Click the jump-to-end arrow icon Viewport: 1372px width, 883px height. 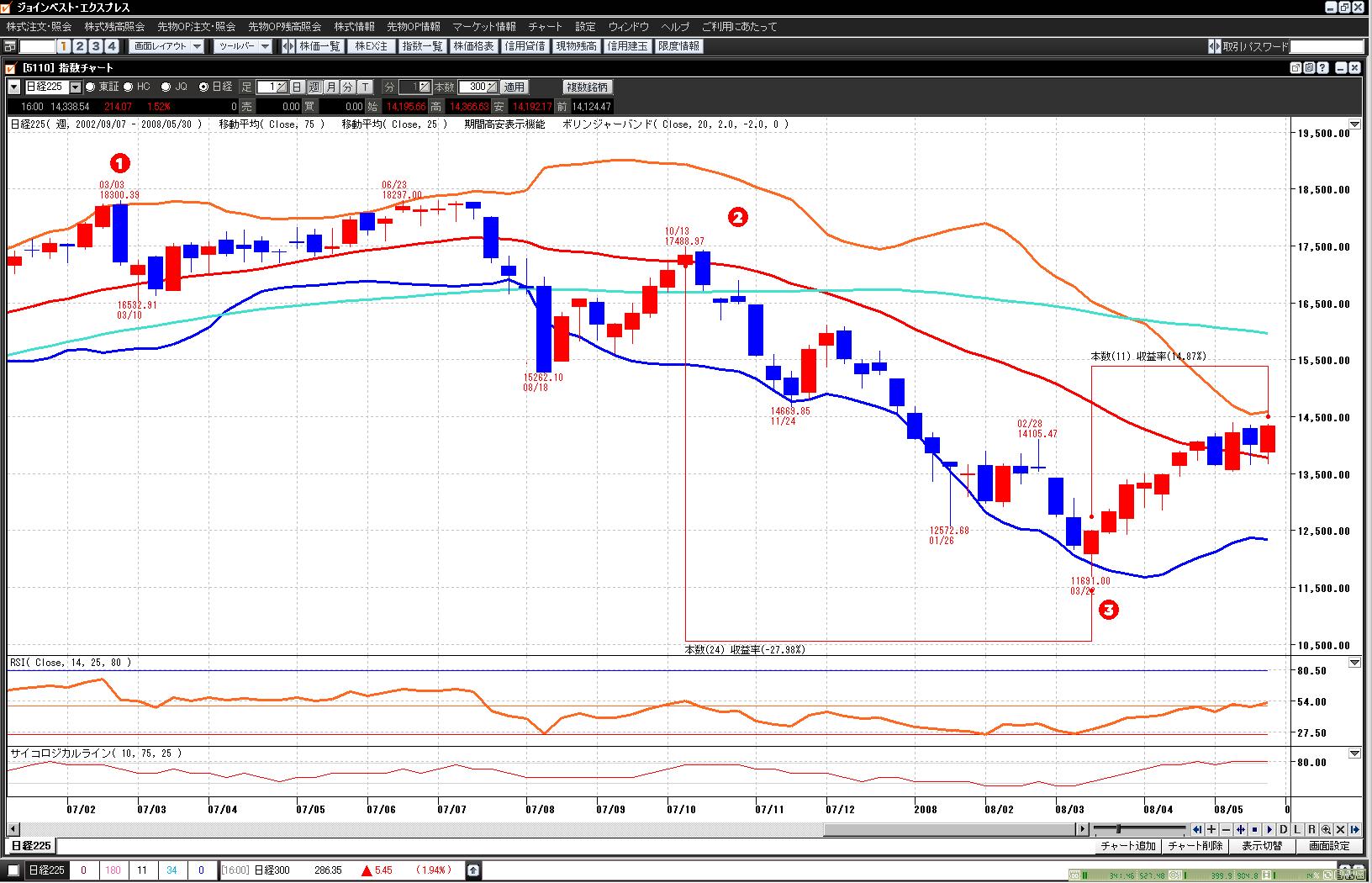1354,829
